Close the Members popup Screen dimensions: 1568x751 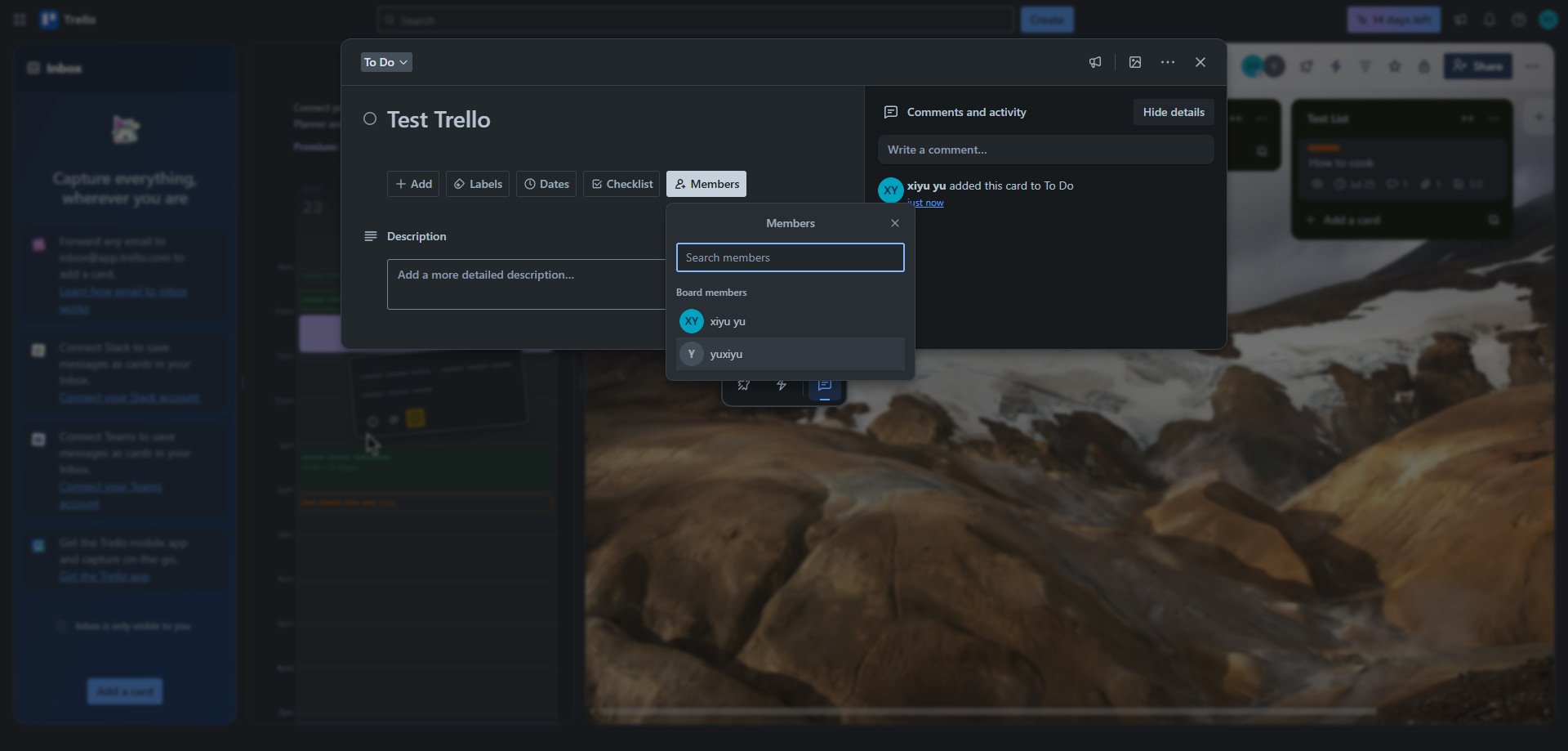(895, 223)
